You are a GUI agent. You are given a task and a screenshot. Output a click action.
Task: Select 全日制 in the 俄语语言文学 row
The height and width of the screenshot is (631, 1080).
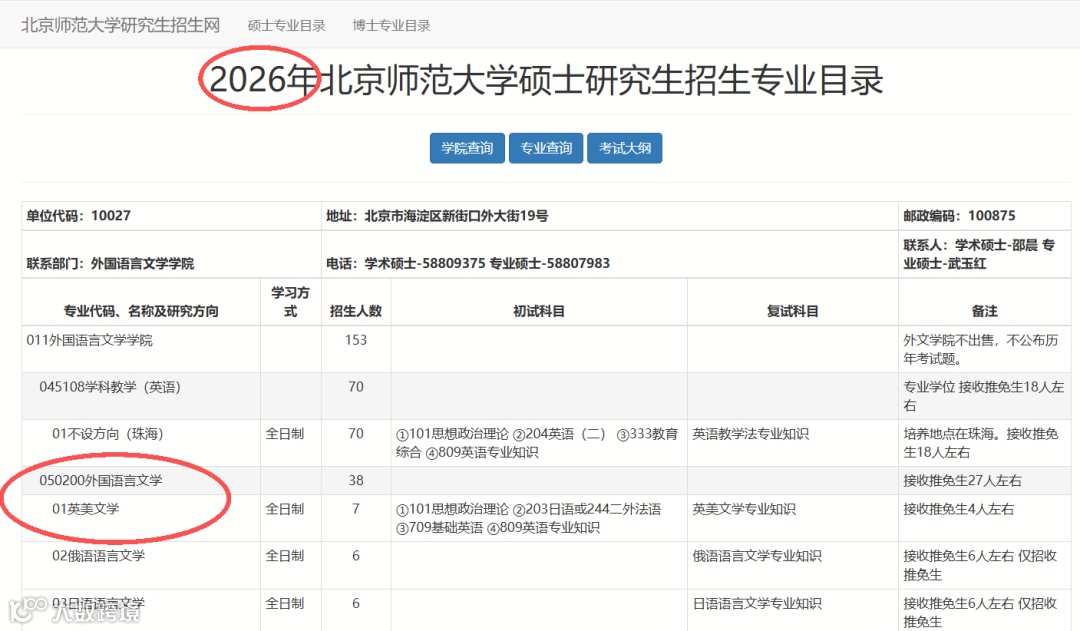pos(284,556)
